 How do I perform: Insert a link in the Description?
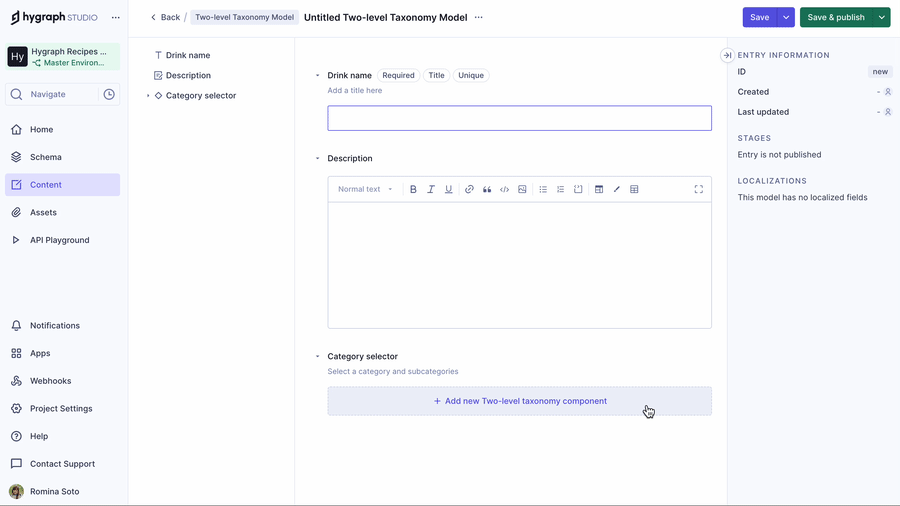(x=469, y=189)
